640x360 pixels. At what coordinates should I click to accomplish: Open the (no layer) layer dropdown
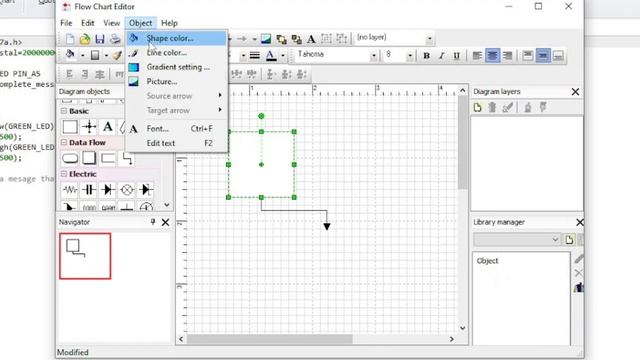[x=429, y=39]
